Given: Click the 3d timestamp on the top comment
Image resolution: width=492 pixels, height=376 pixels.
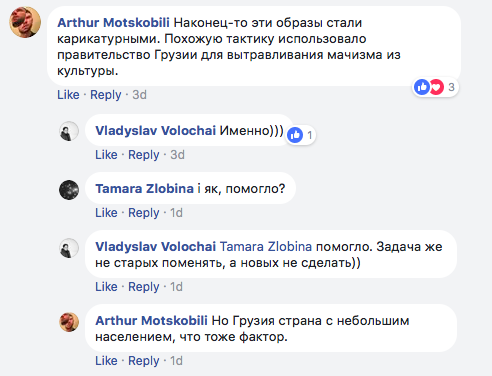Looking at the screenshot, I should [x=139, y=95].
